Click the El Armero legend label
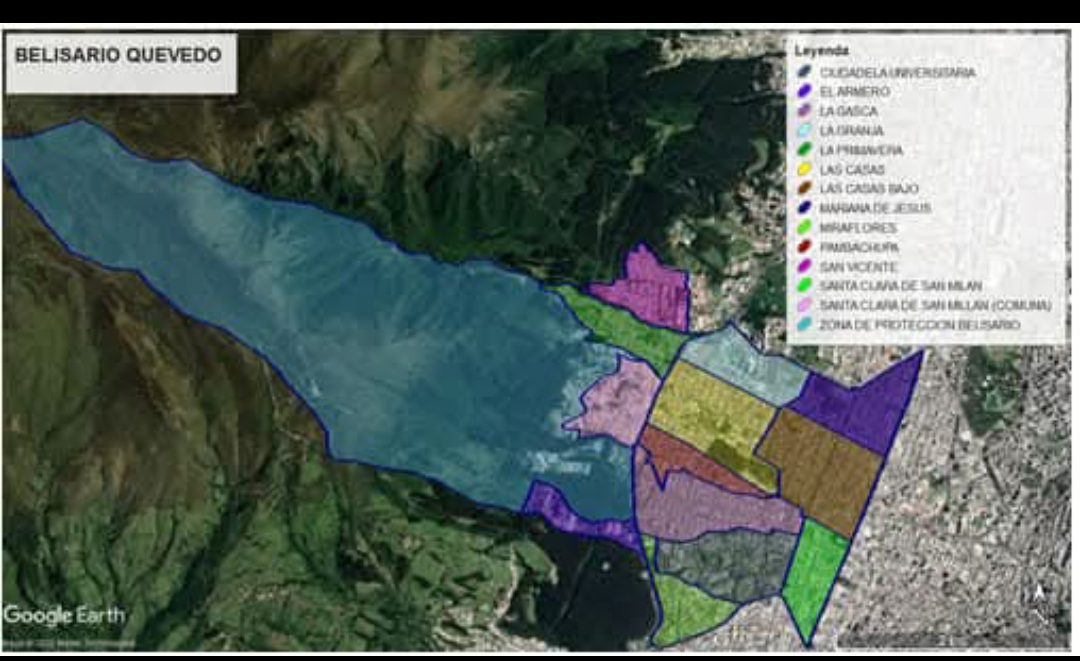1080x661 pixels. 854,91
